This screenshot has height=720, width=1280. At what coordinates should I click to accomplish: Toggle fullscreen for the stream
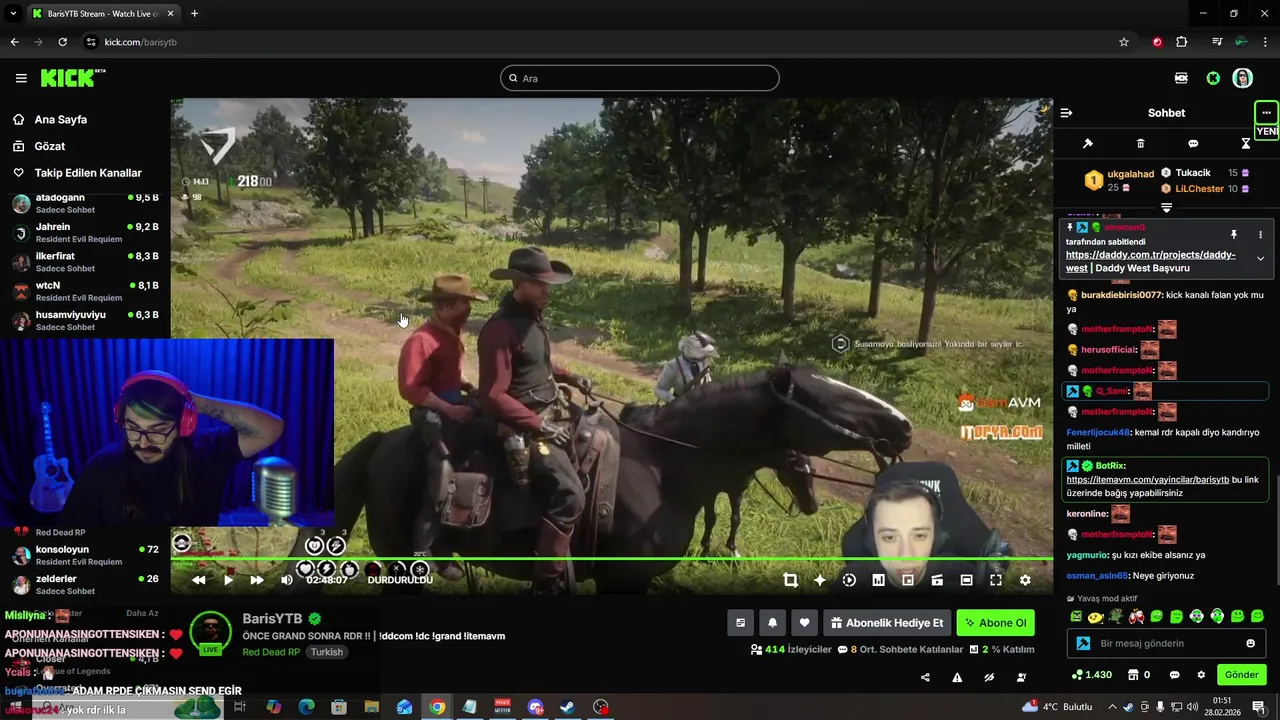coord(996,580)
